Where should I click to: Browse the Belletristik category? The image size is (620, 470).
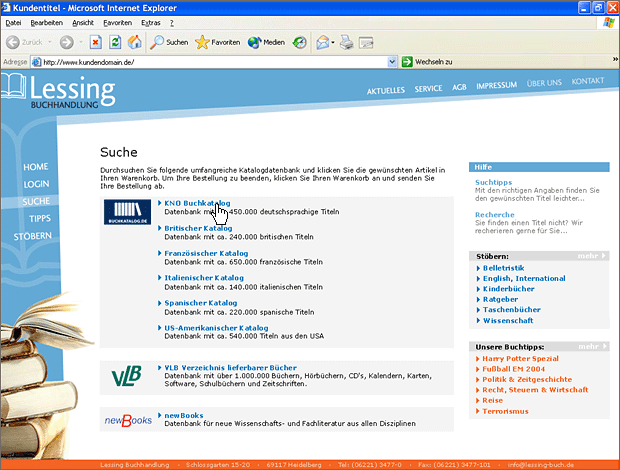pos(503,268)
